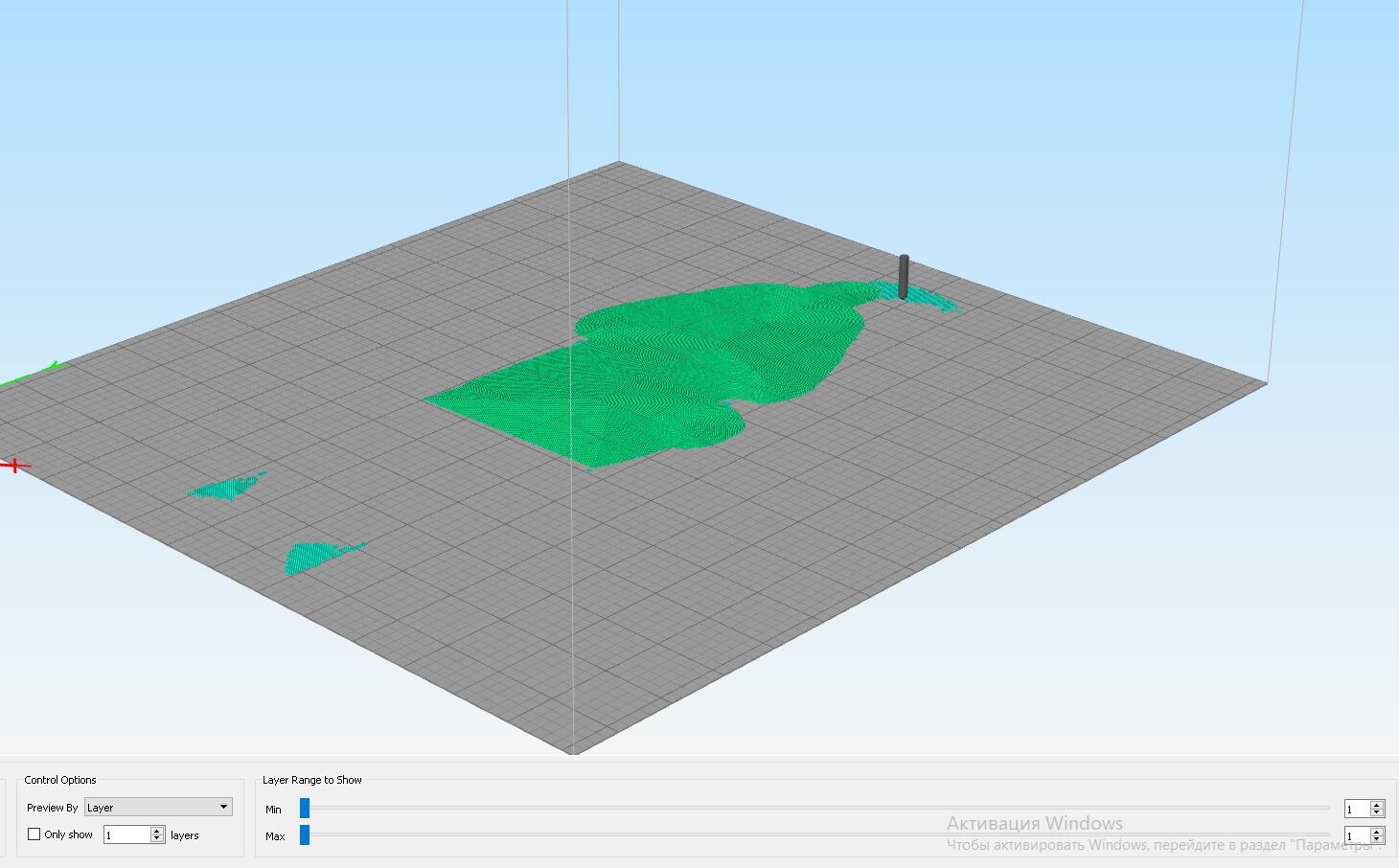Click the Min layer value field

pyautogui.click(x=1357, y=810)
